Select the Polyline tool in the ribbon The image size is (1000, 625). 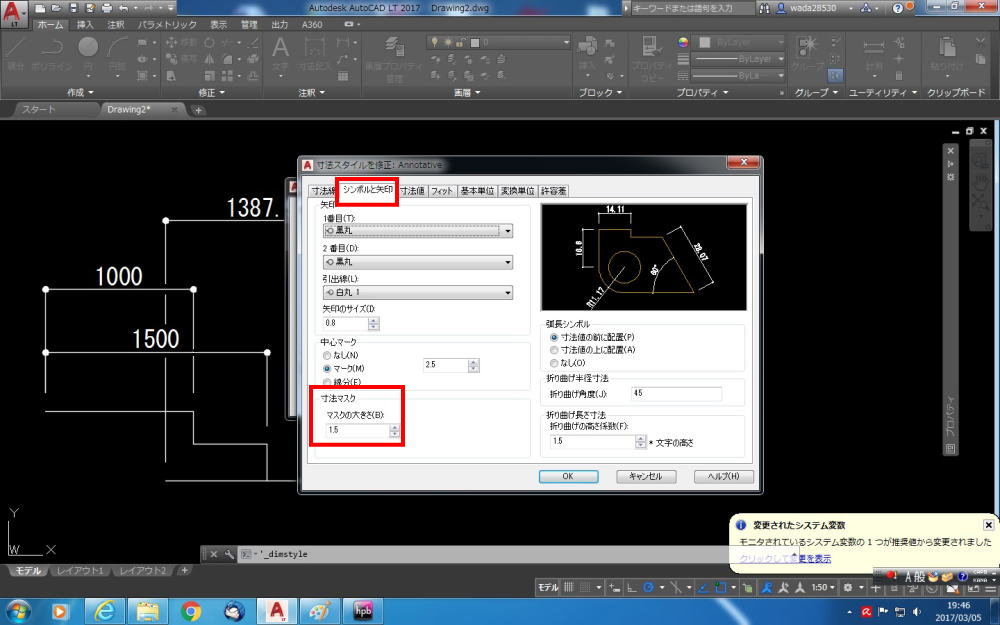pos(51,53)
